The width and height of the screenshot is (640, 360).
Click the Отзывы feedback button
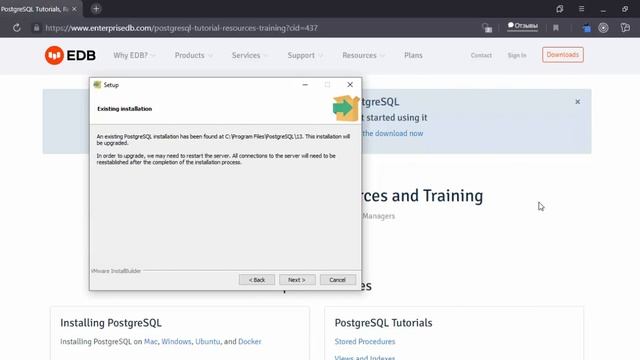point(522,26)
